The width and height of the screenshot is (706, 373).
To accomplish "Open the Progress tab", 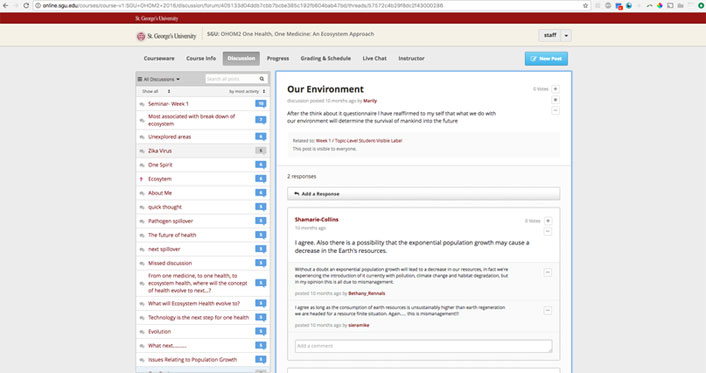I will coord(278,59).
